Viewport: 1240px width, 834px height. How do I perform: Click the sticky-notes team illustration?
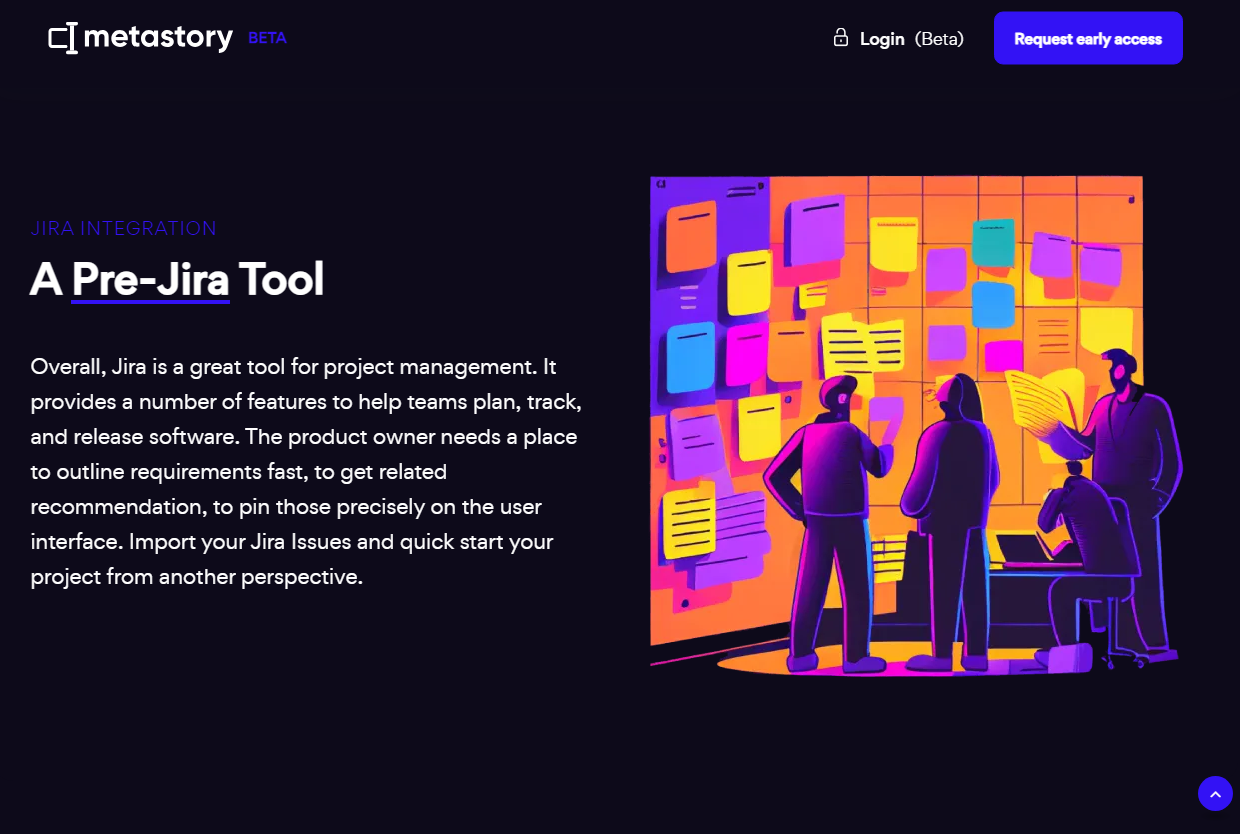(x=916, y=425)
